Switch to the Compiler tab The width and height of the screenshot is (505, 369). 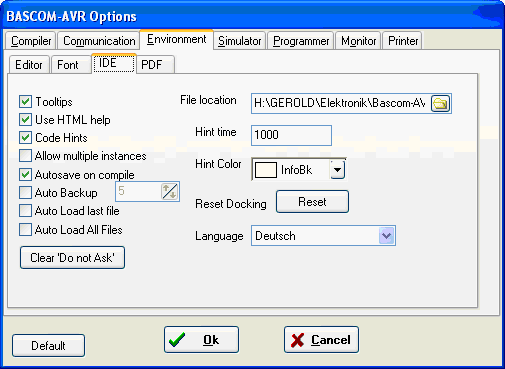tap(31, 41)
